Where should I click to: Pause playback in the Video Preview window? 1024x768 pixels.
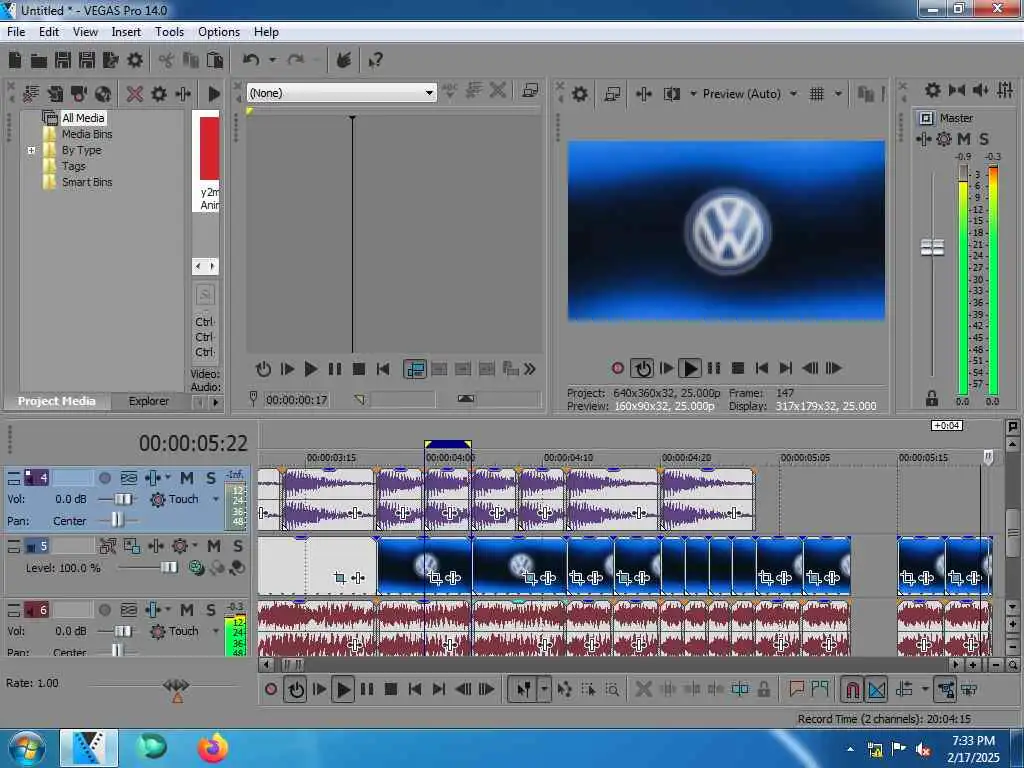[x=714, y=368]
